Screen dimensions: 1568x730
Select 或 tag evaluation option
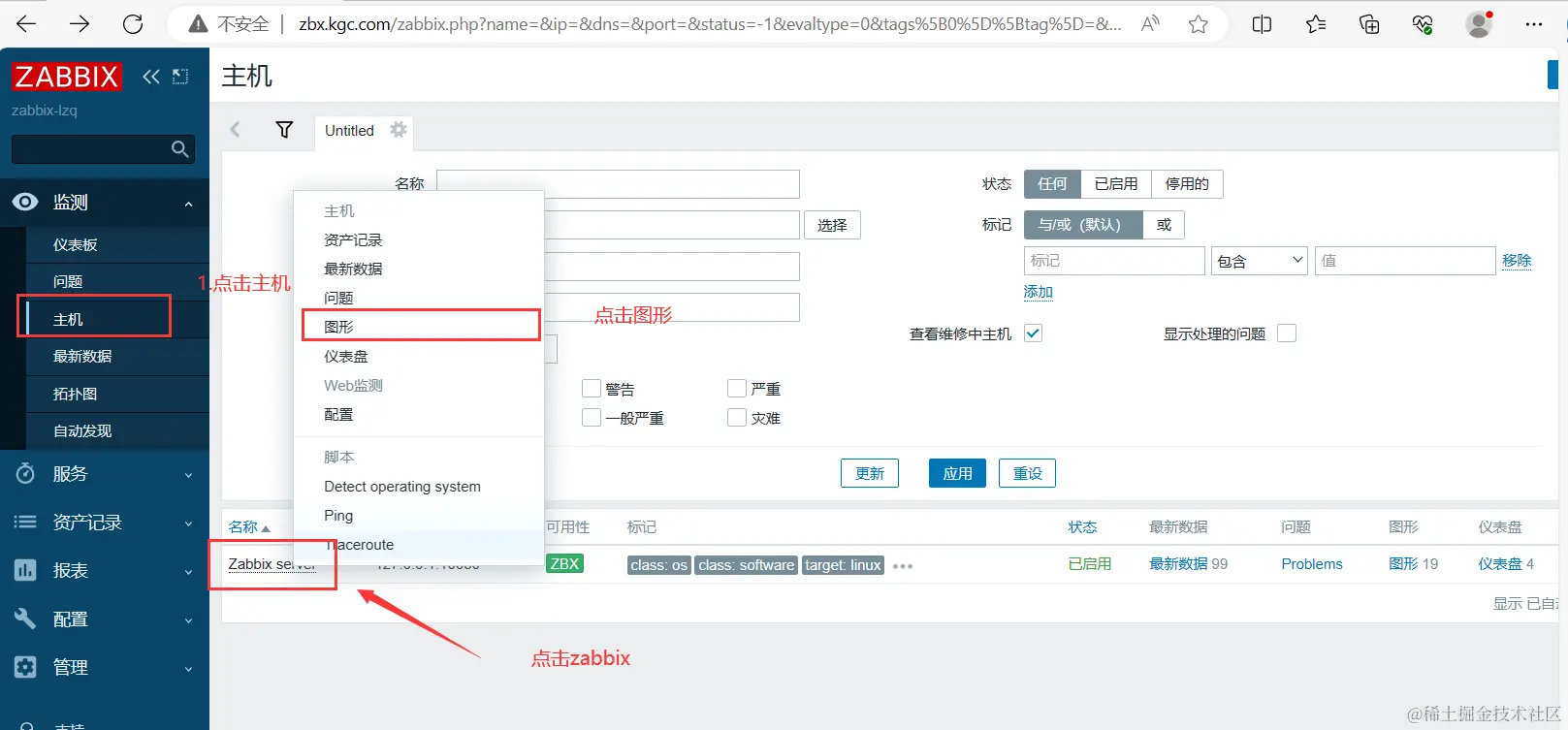pyautogui.click(x=1164, y=225)
